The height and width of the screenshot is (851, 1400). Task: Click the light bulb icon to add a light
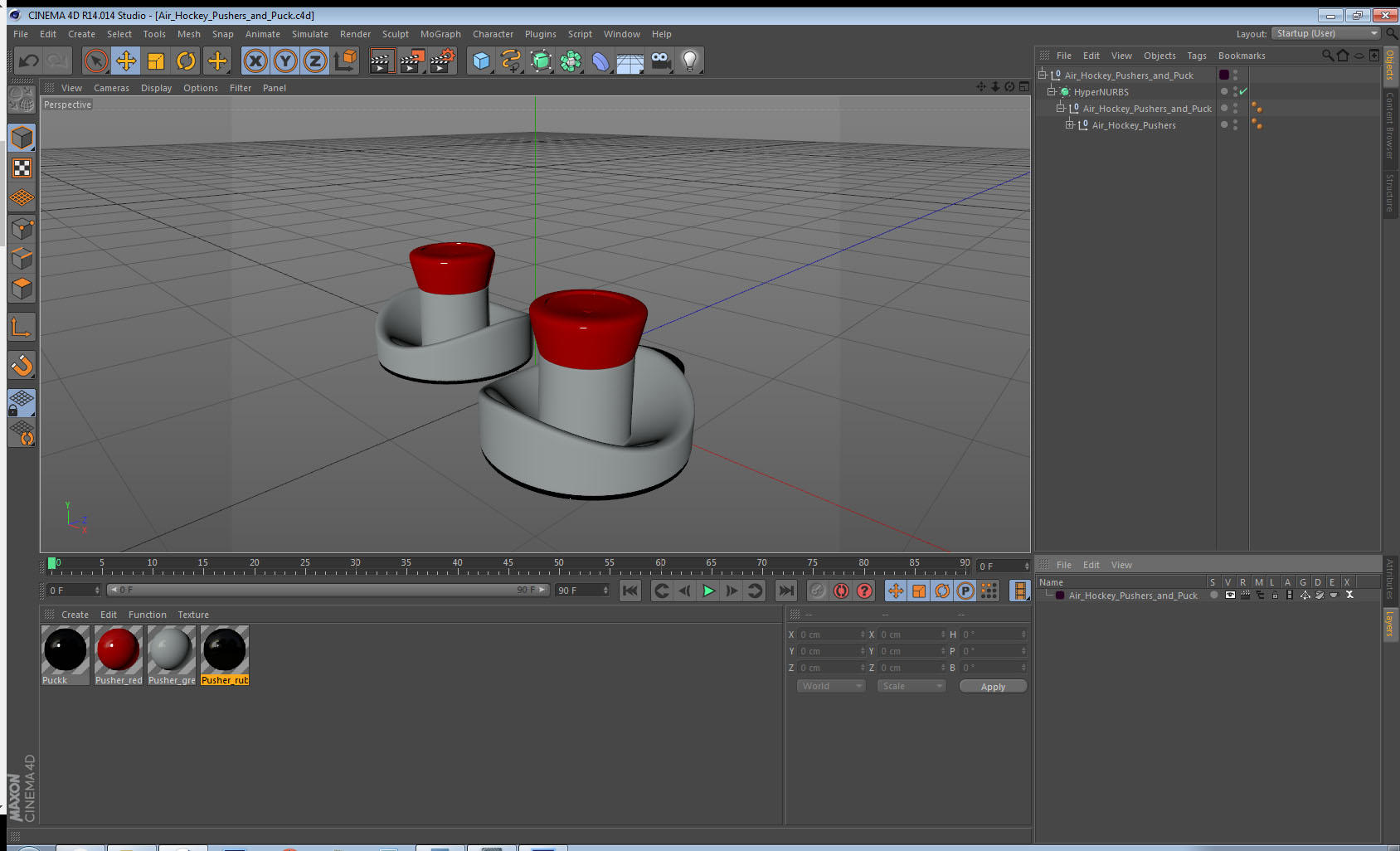point(690,61)
